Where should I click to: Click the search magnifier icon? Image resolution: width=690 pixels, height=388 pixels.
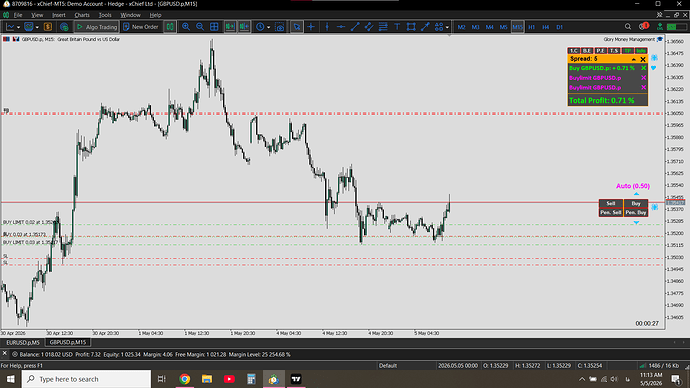tap(628, 27)
